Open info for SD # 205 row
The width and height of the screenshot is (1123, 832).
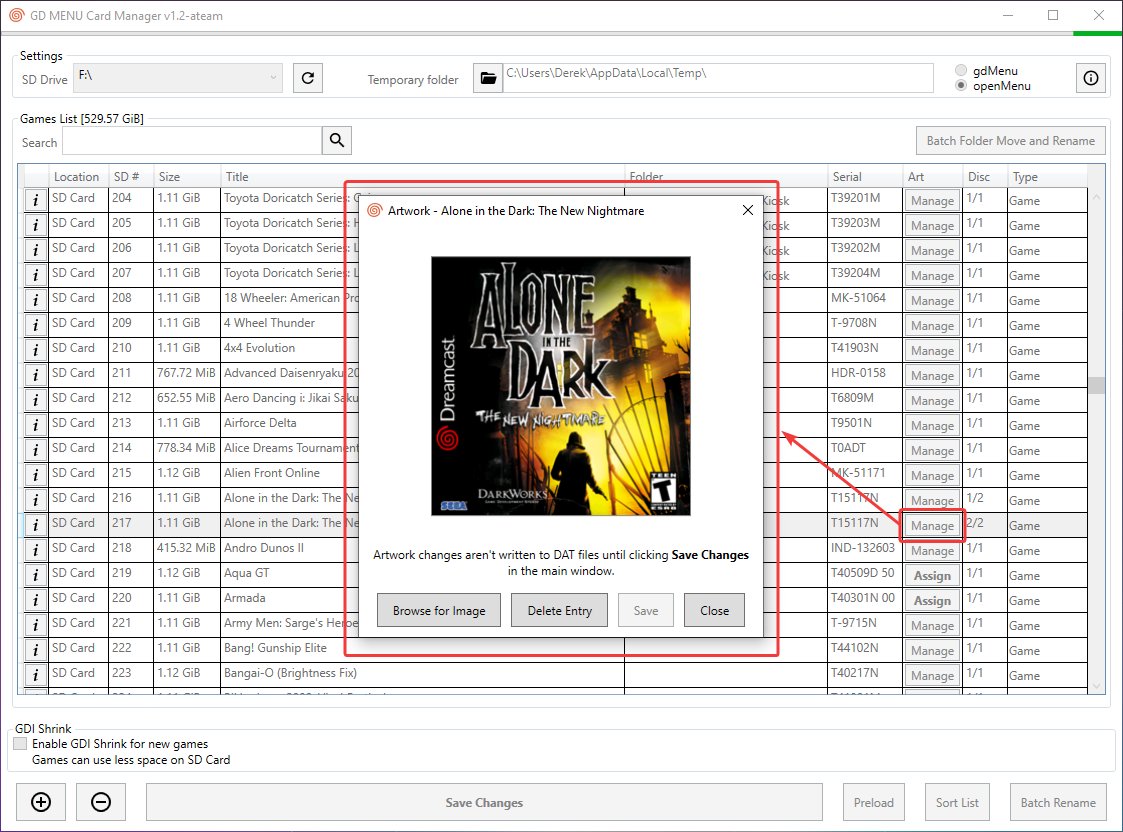[x=36, y=225]
